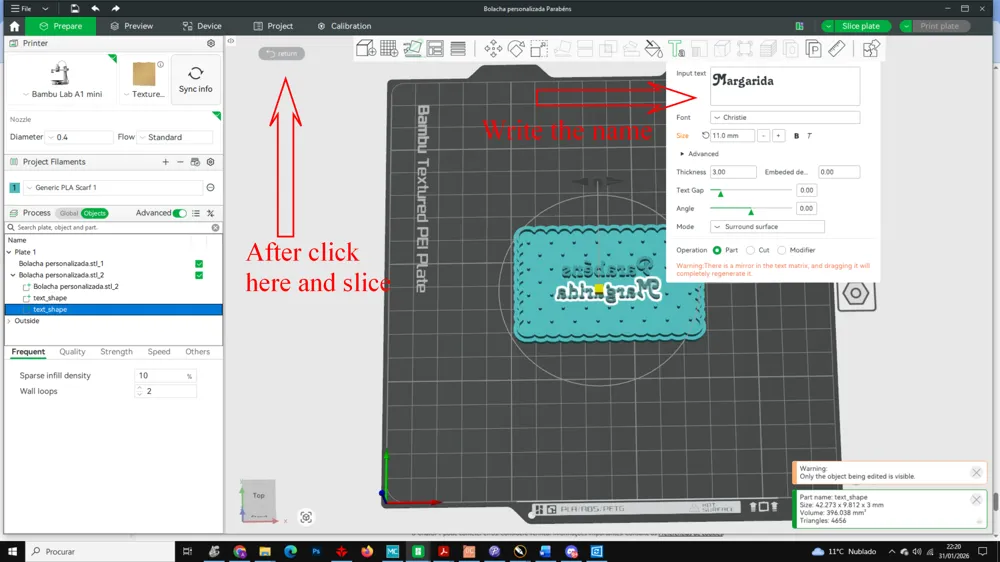The image size is (1000, 562).
Task: Toggle checkbox for Bolacha personalizada.stl_1
Action: tap(199, 263)
